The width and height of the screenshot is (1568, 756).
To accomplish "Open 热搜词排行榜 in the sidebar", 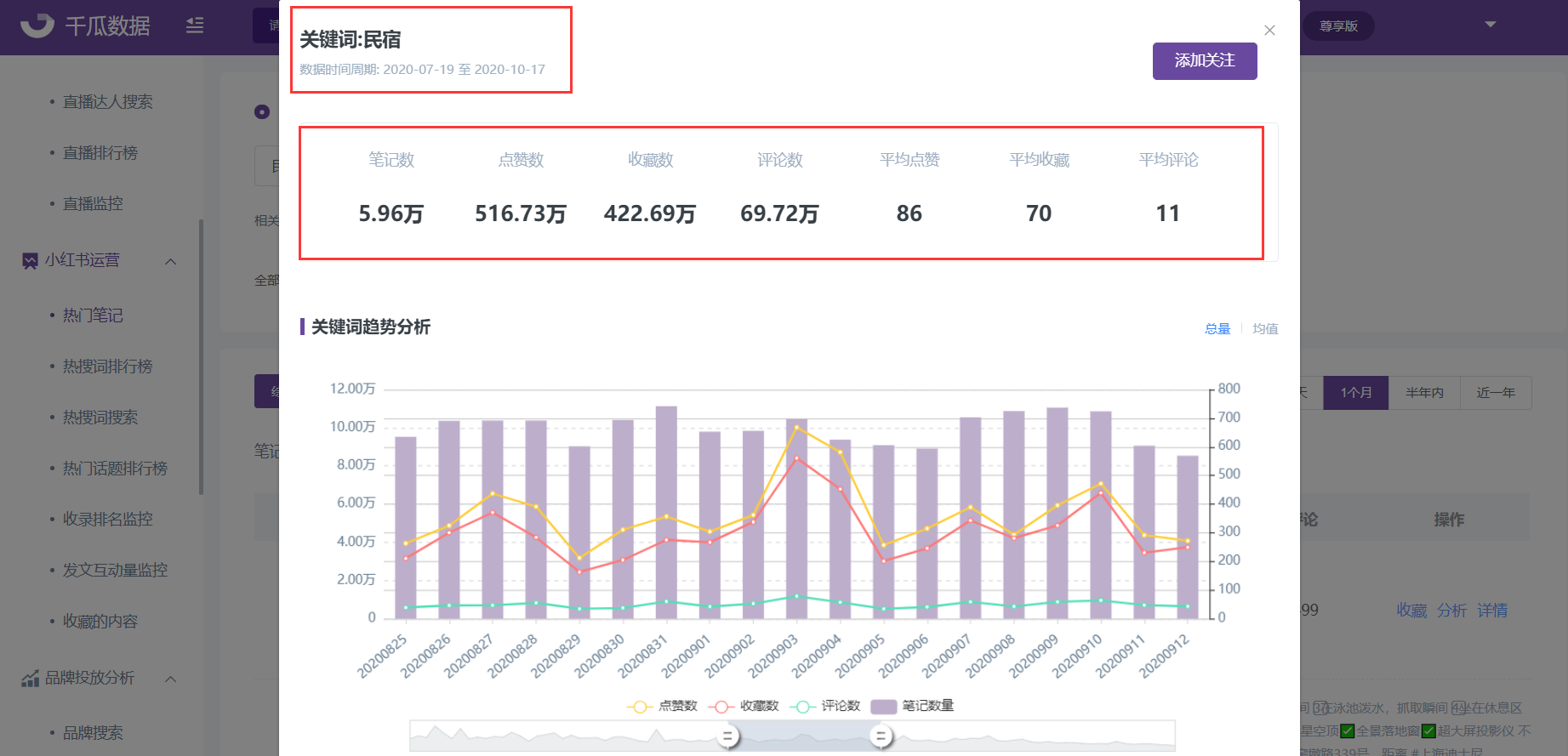I will (108, 367).
